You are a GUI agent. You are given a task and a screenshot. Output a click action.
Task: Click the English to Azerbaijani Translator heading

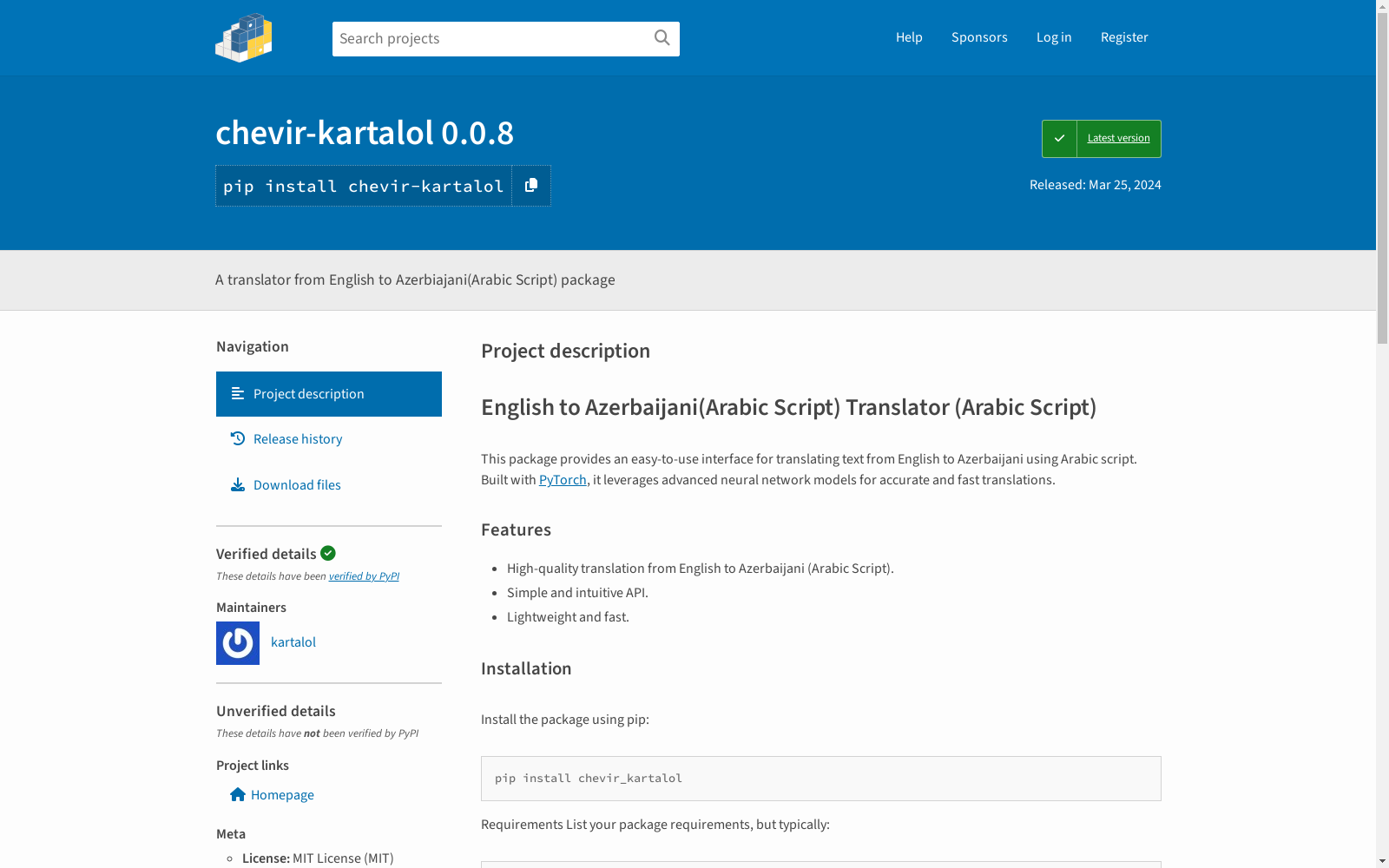(x=789, y=407)
